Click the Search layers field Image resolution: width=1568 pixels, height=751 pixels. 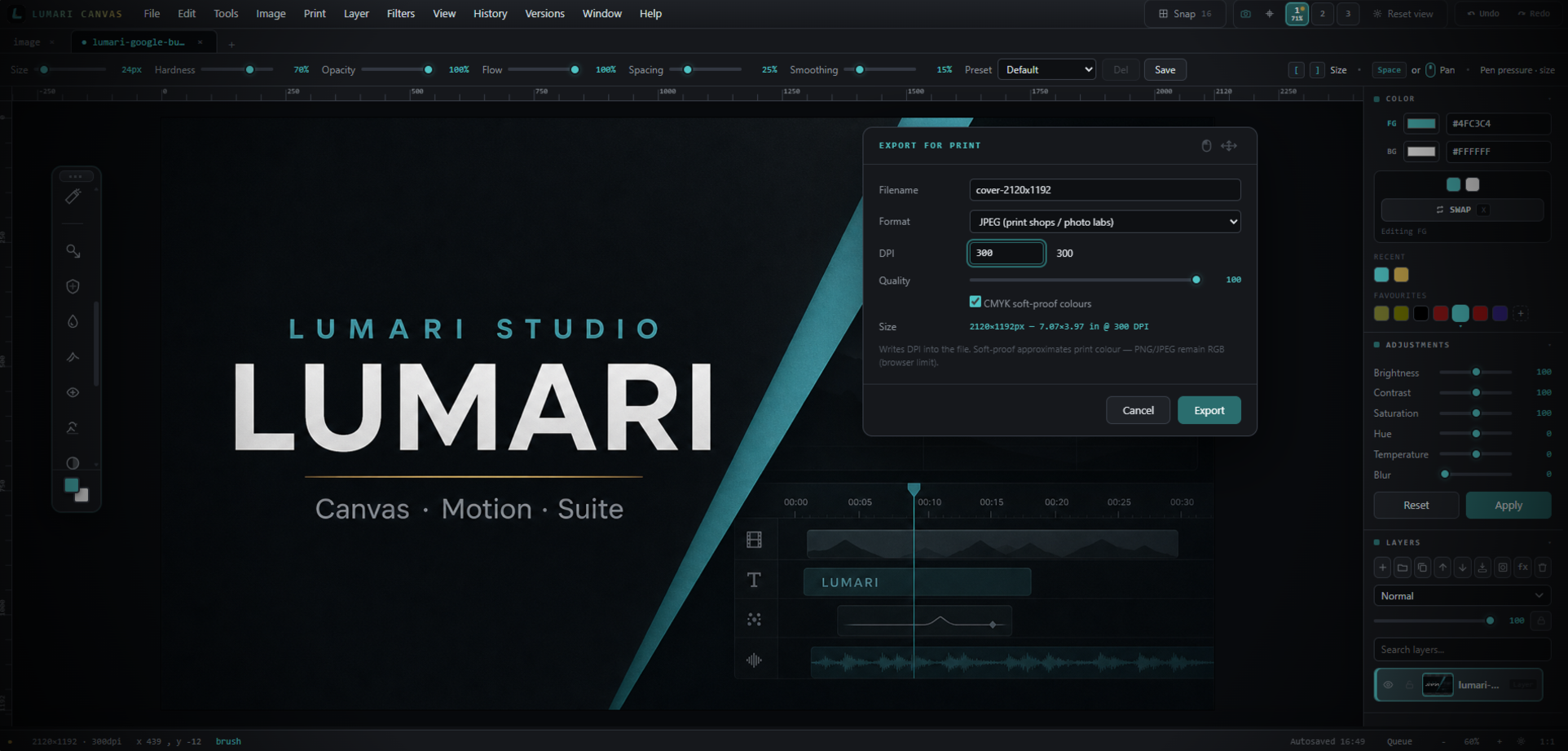1461,650
